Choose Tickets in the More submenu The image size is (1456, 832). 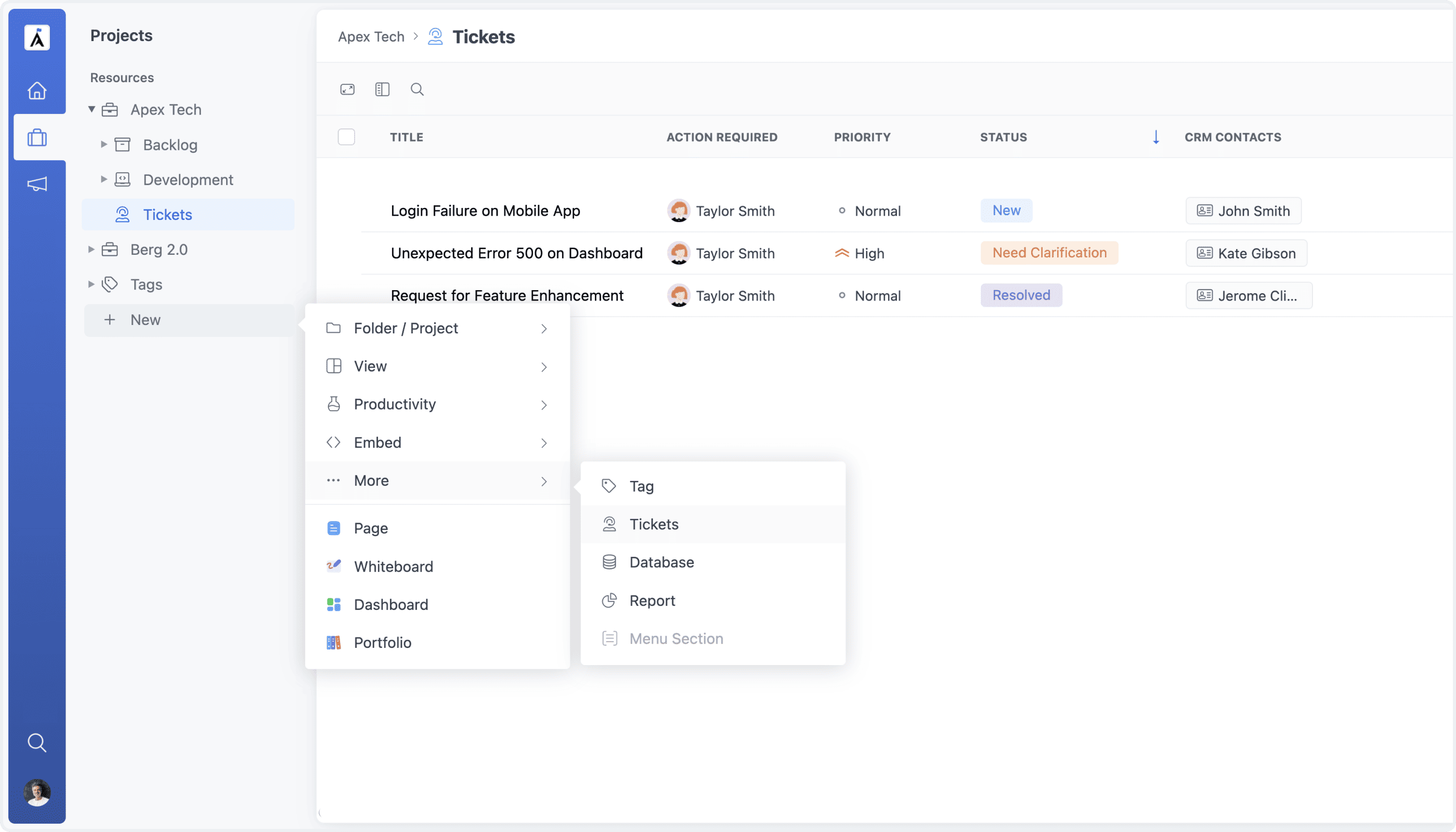tap(713, 524)
